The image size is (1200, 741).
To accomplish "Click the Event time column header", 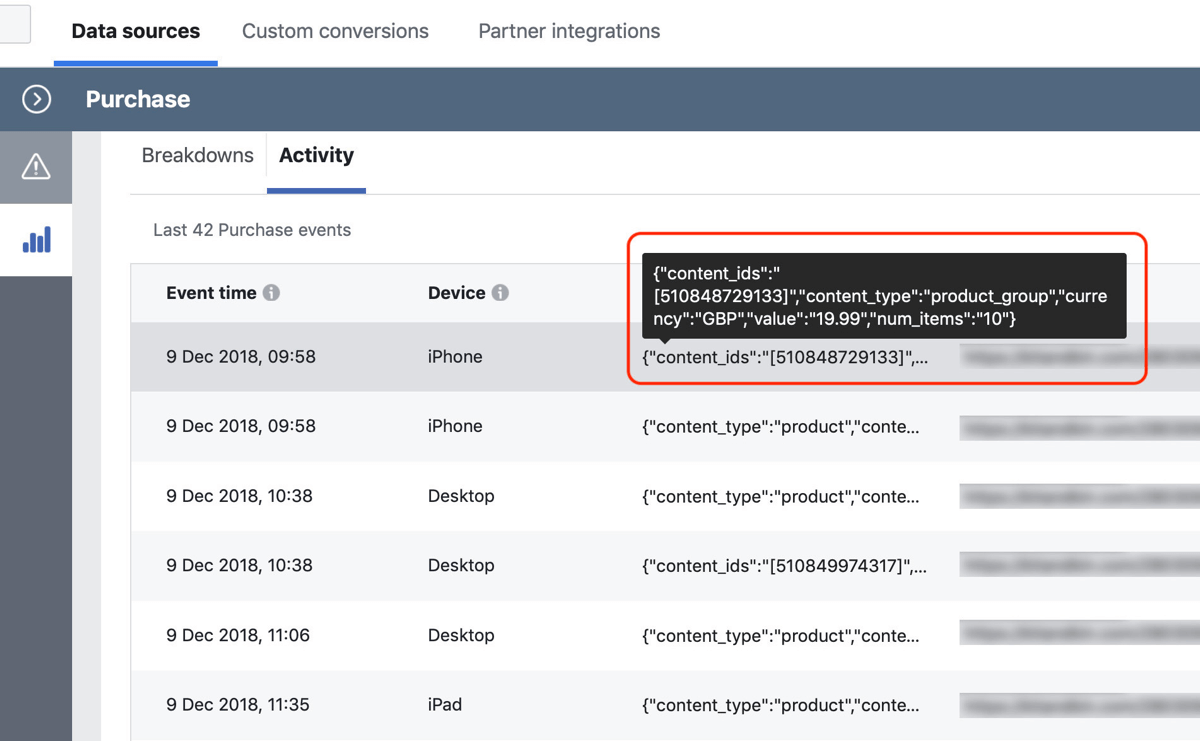I will coord(211,293).
